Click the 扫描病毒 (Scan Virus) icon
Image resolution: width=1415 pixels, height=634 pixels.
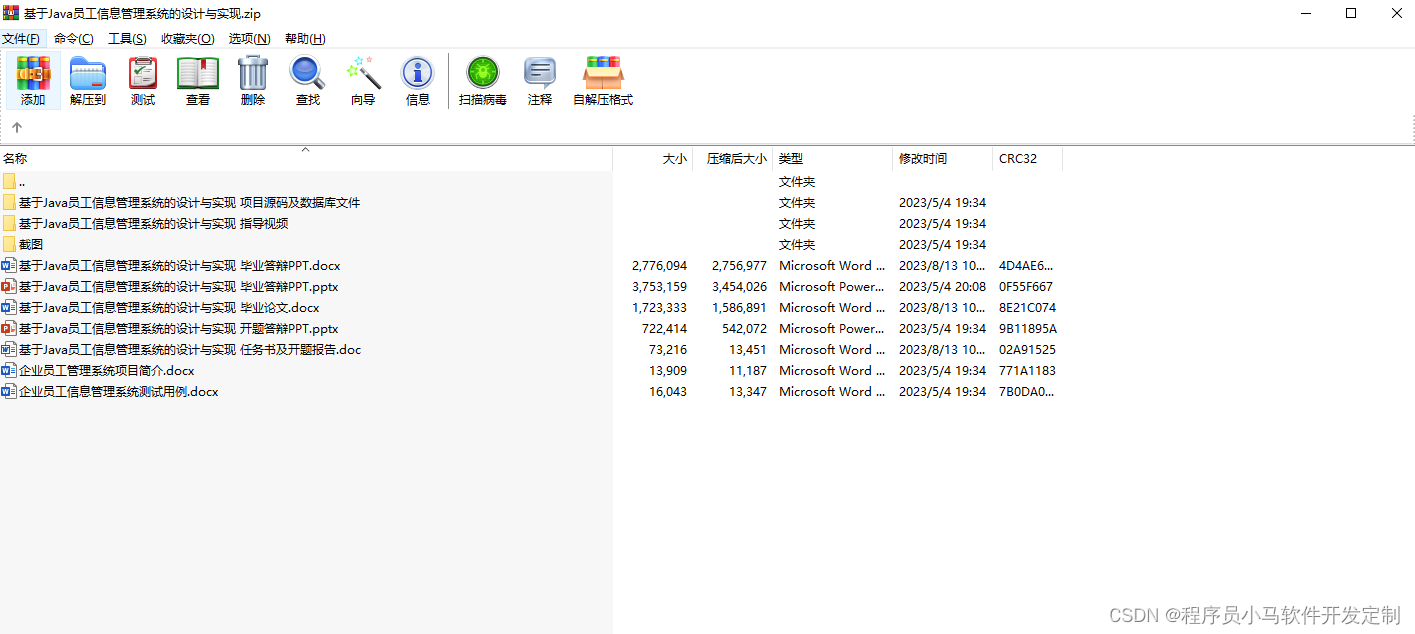(482, 80)
